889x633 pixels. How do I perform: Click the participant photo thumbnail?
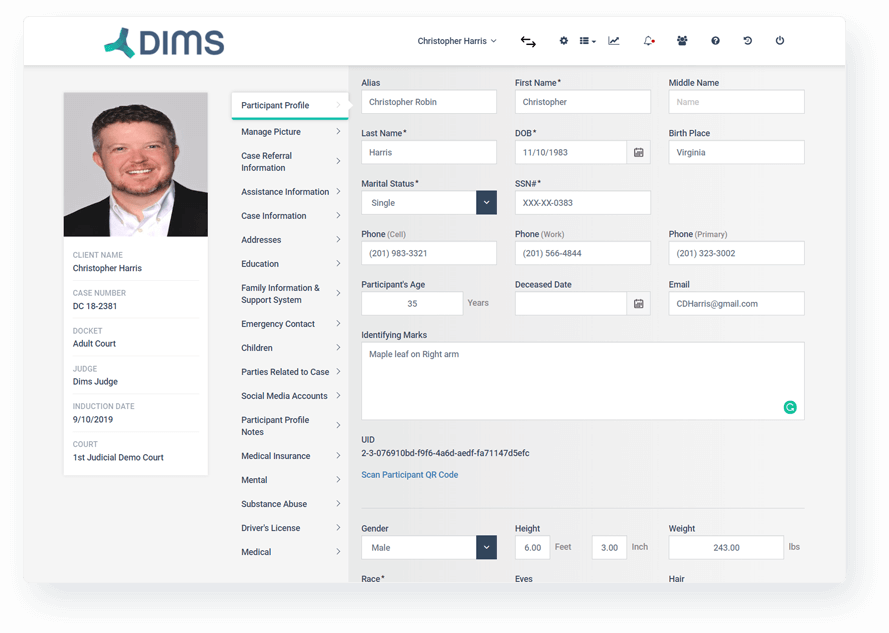pyautogui.click(x=136, y=164)
